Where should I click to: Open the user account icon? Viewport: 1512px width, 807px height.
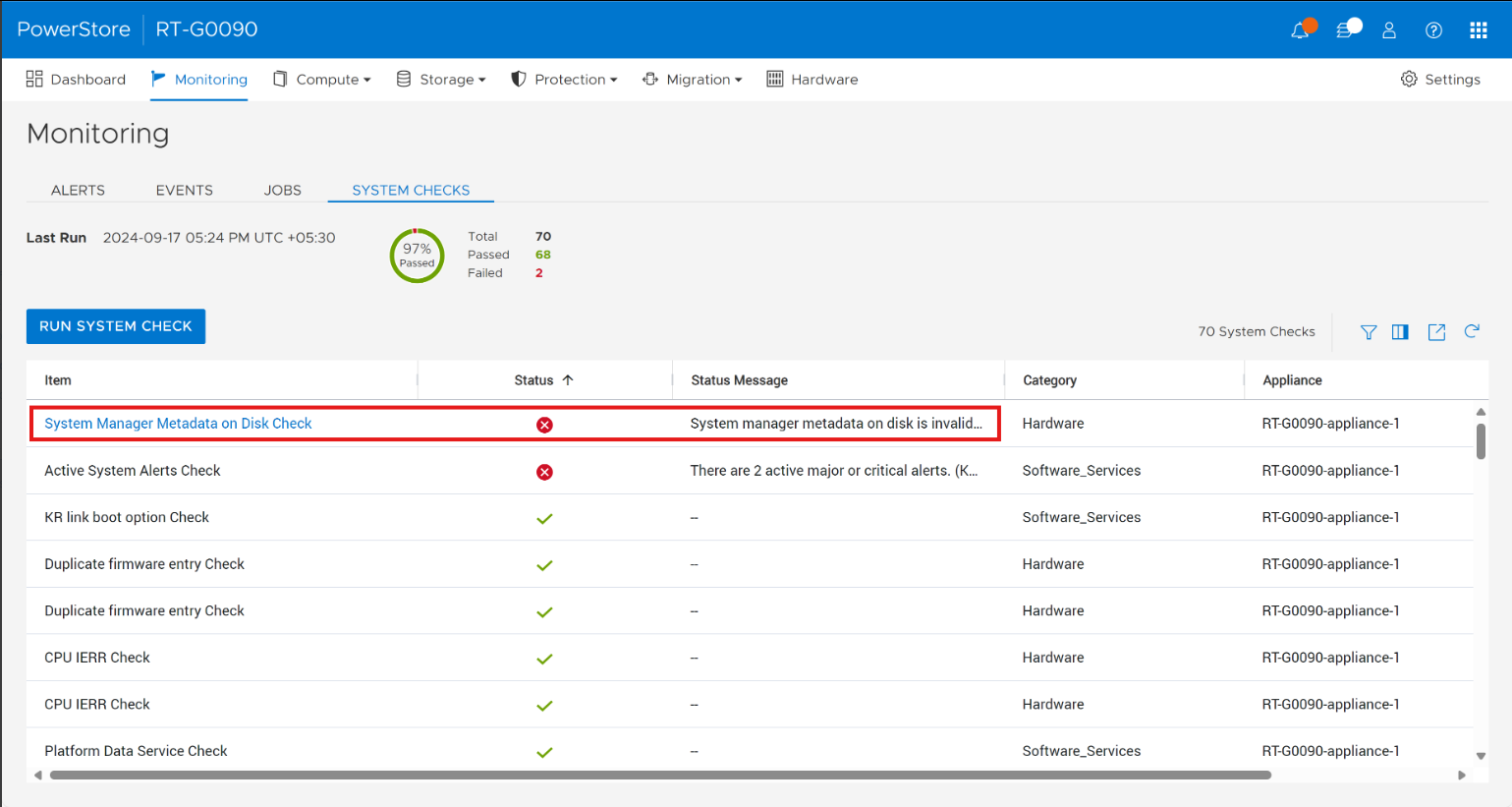pyautogui.click(x=1389, y=30)
